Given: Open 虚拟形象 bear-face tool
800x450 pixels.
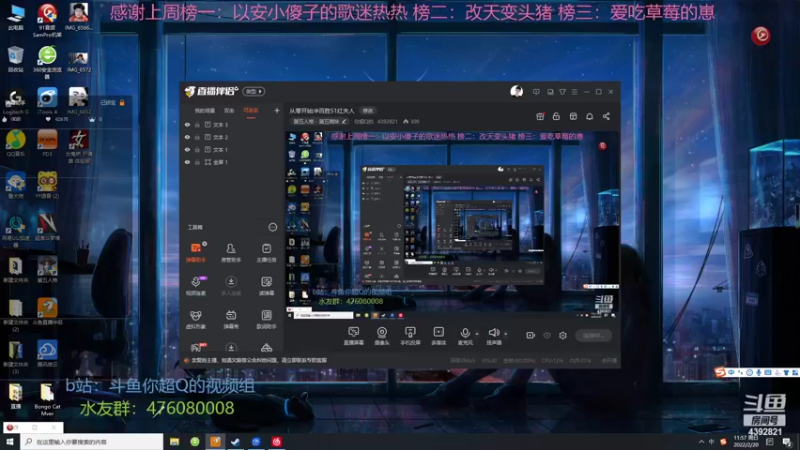Looking at the screenshot, I should pos(196,319).
